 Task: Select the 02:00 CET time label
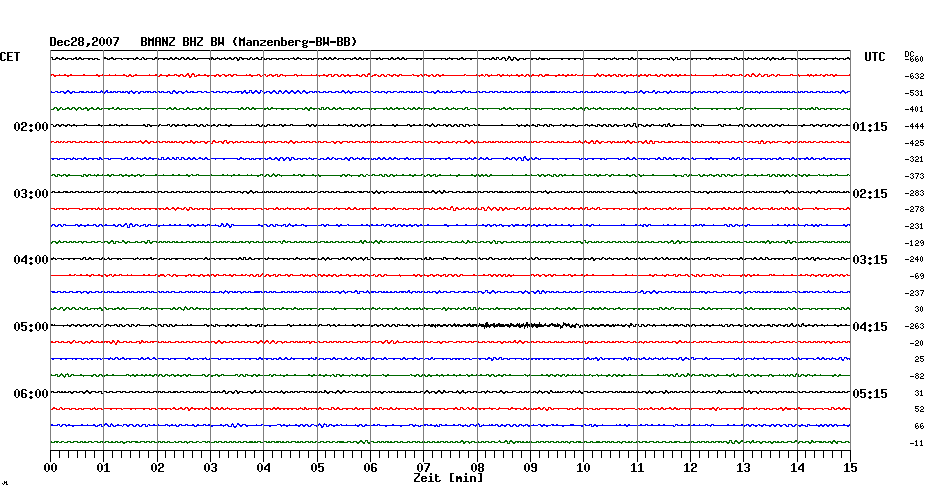pyautogui.click(x=31, y=127)
